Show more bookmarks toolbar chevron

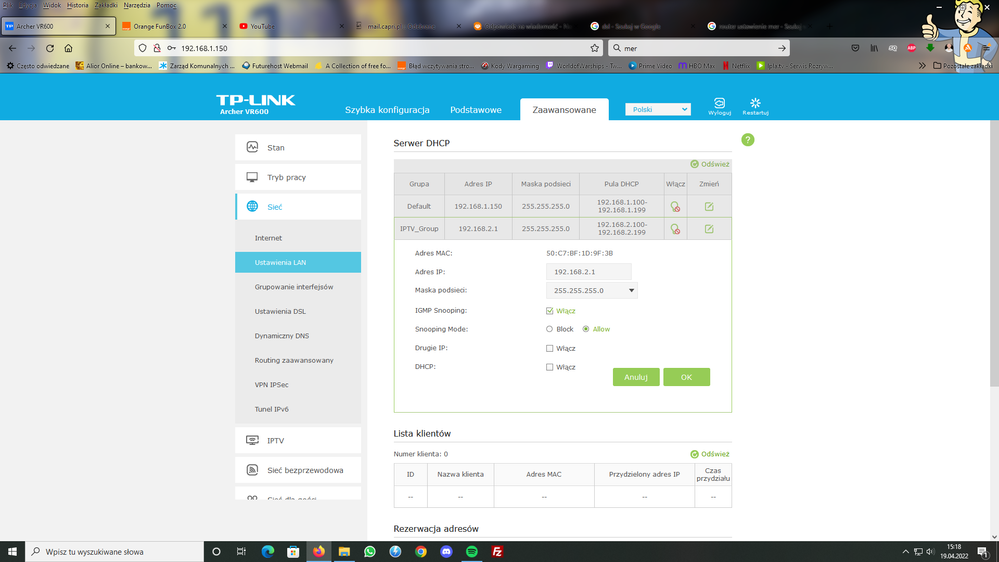coord(922,66)
